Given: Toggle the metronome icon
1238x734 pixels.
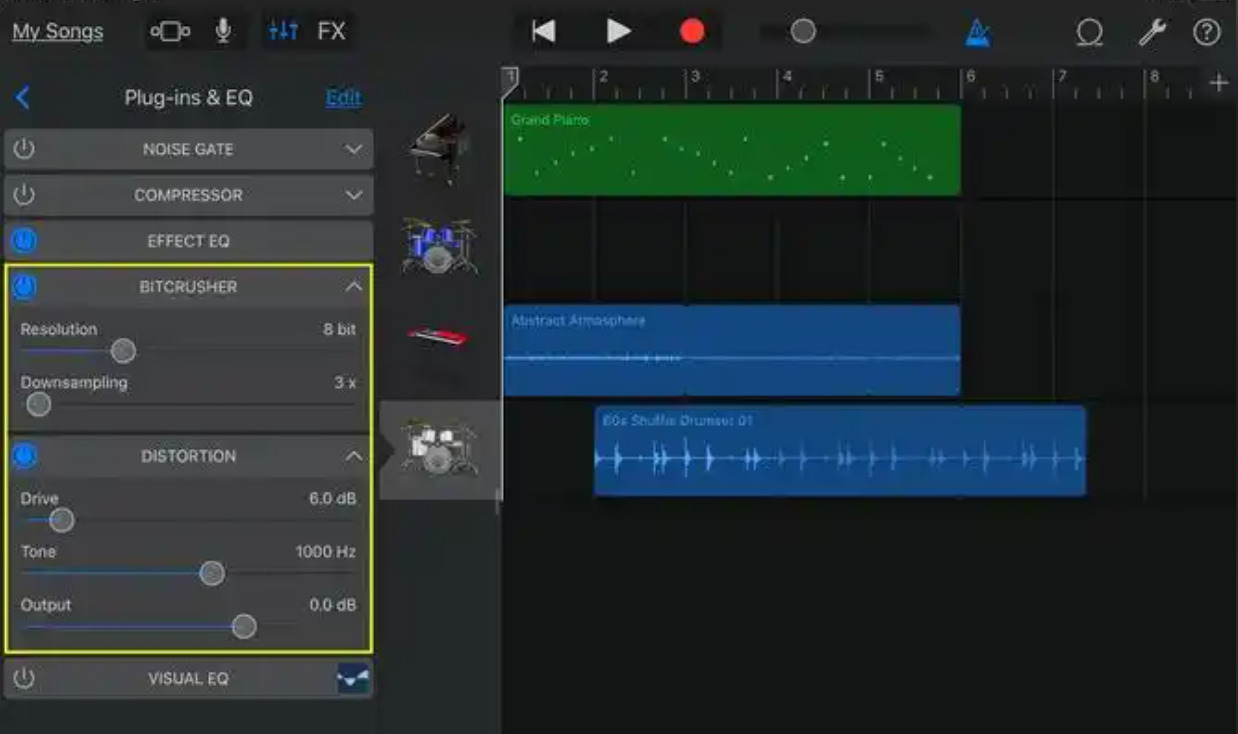Looking at the screenshot, I should pos(977,33).
